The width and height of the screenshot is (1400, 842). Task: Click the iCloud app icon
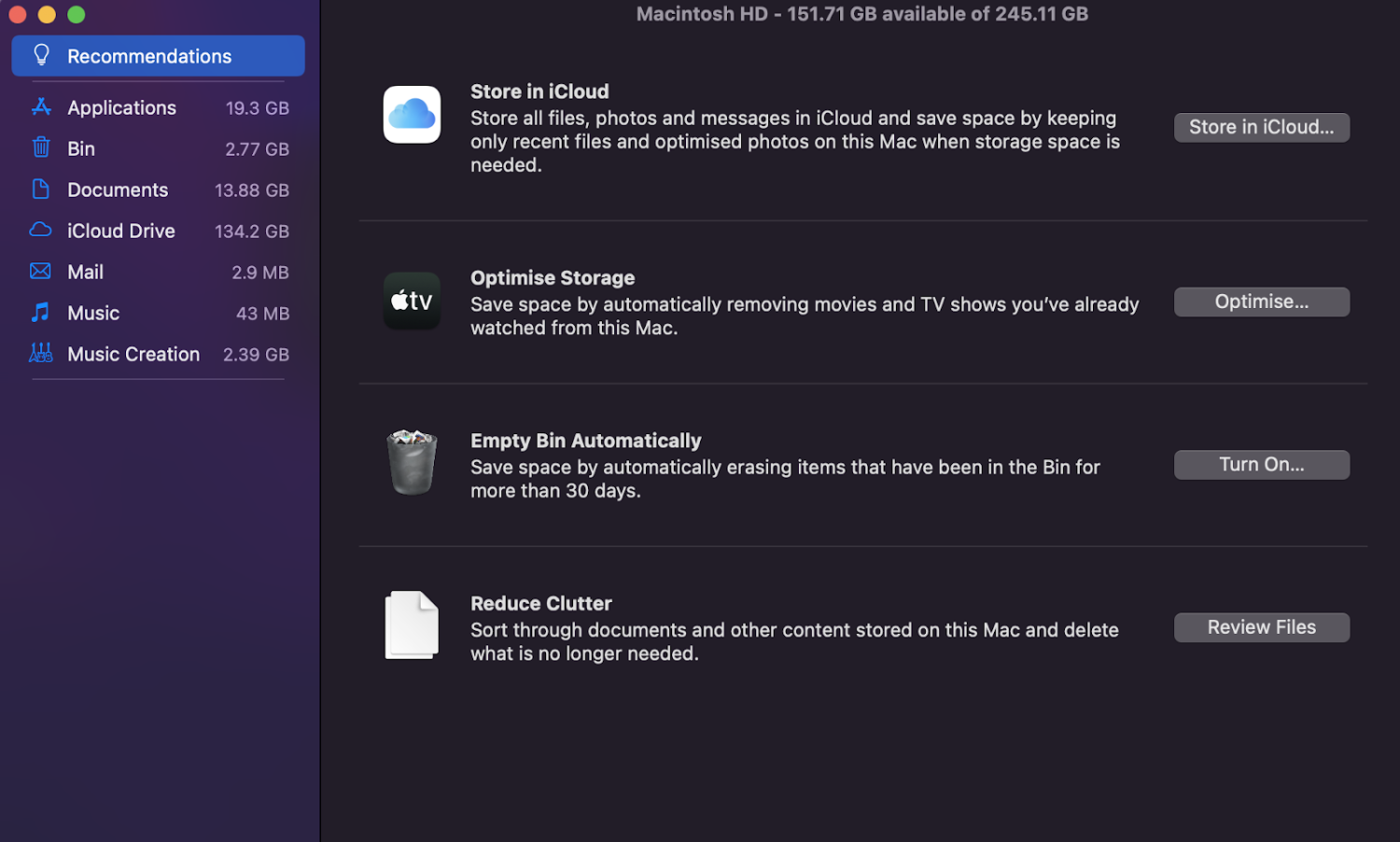[412, 115]
